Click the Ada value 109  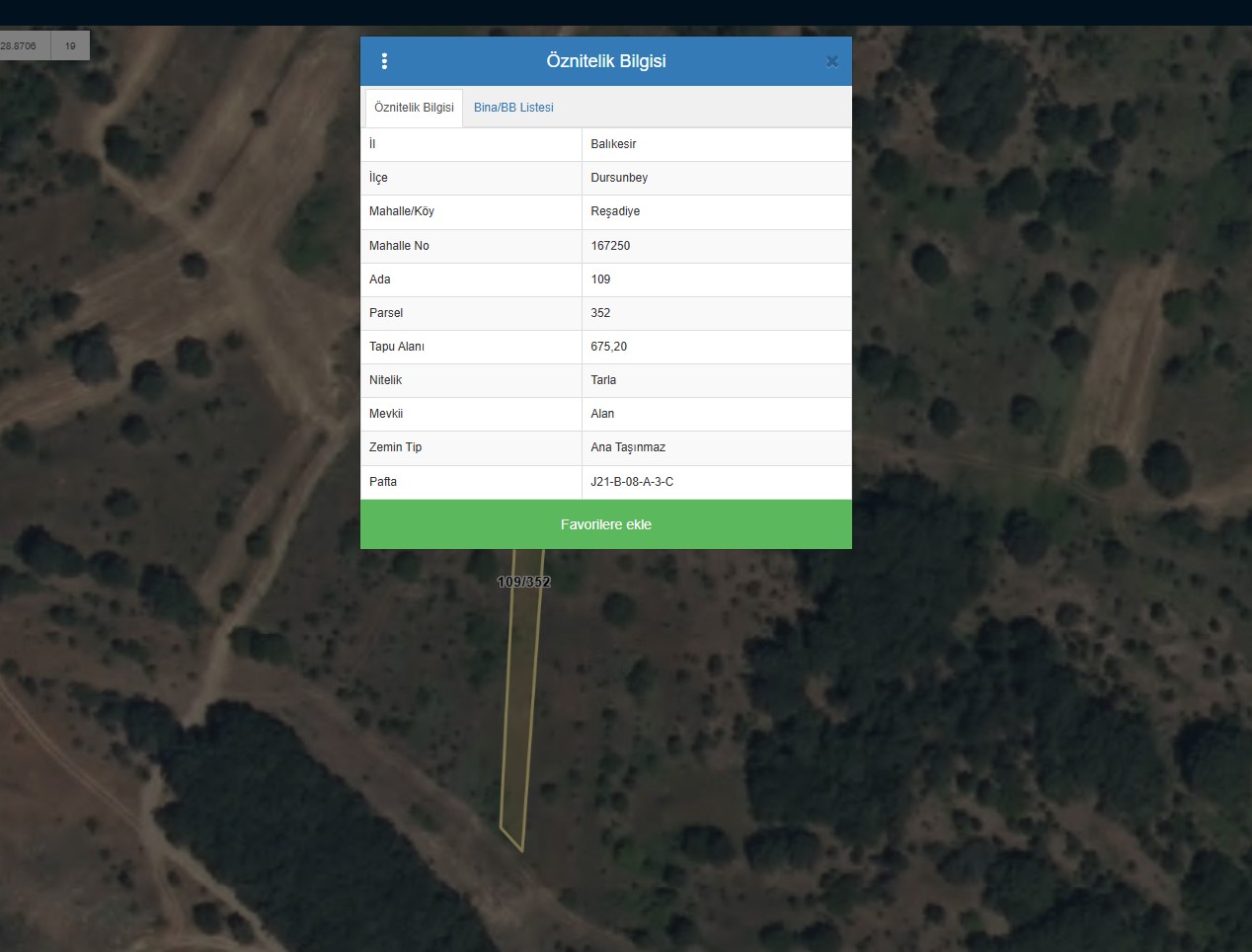click(x=600, y=279)
